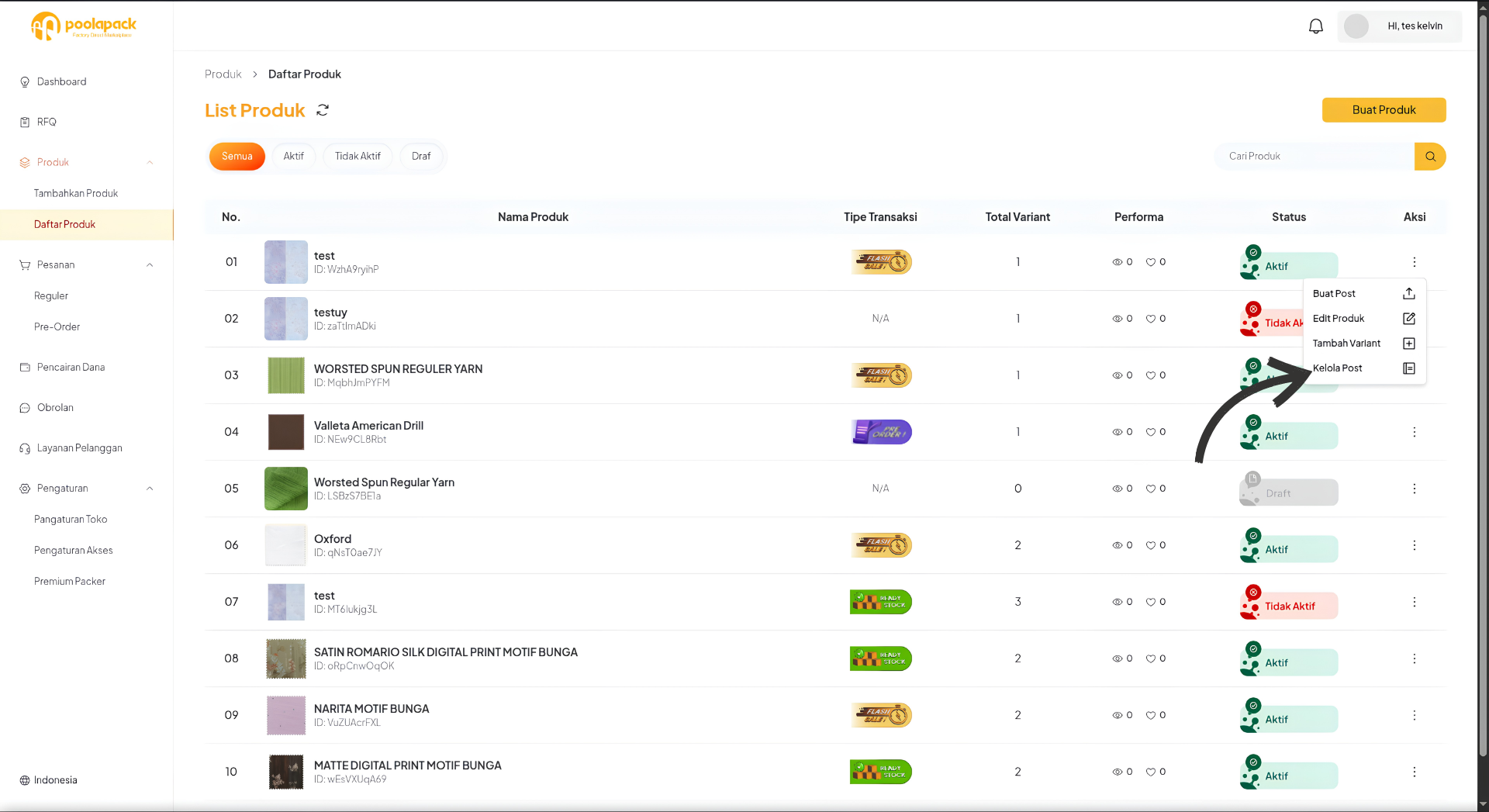Click the Pre-Order badge for Valleta American Drill
Viewport: 1489px width, 812px height.
coord(881,432)
